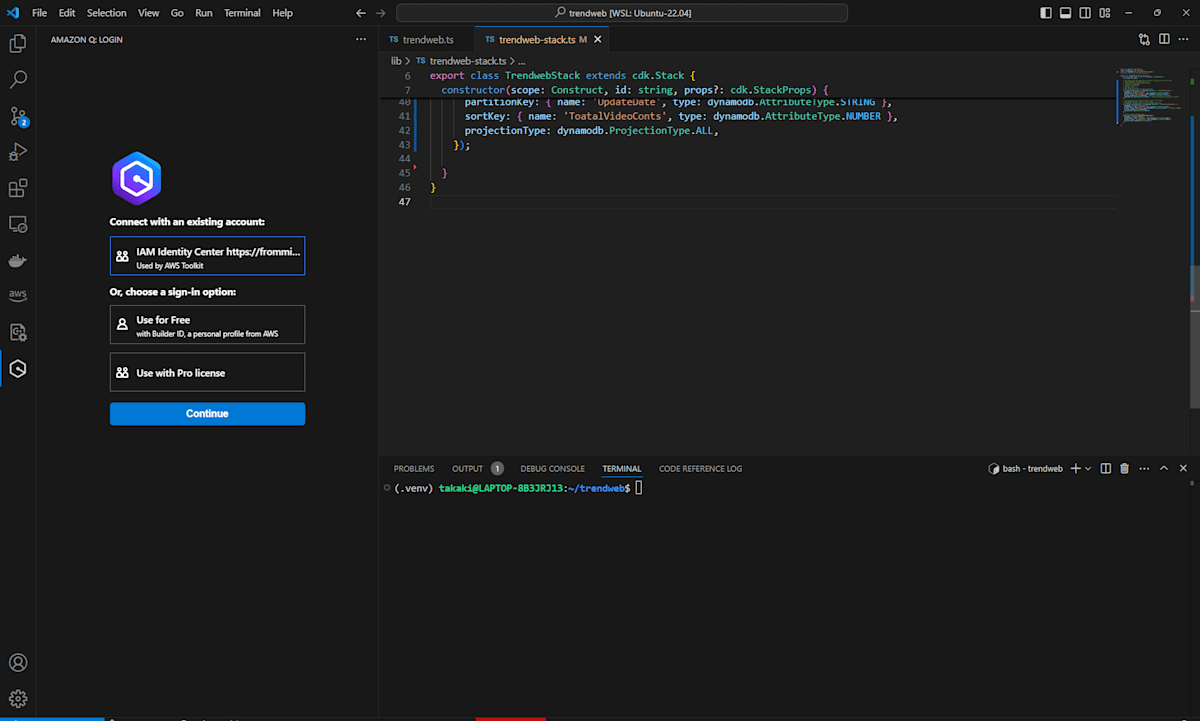
Task: Switch to the Problems panel tab
Action: point(413,468)
